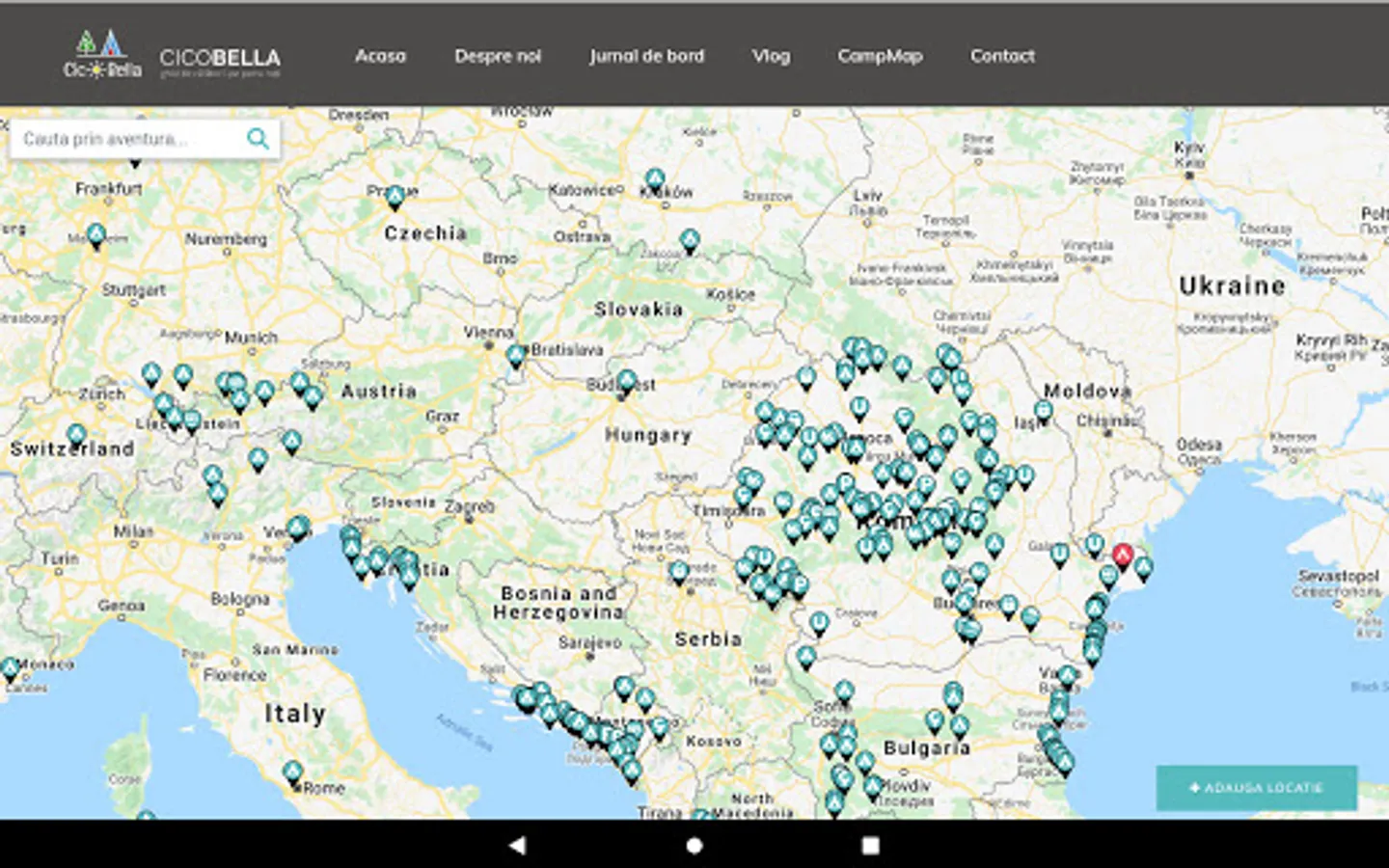Select the camp marker at Budapest
Image resolution: width=1389 pixels, height=868 pixels.
tap(627, 383)
